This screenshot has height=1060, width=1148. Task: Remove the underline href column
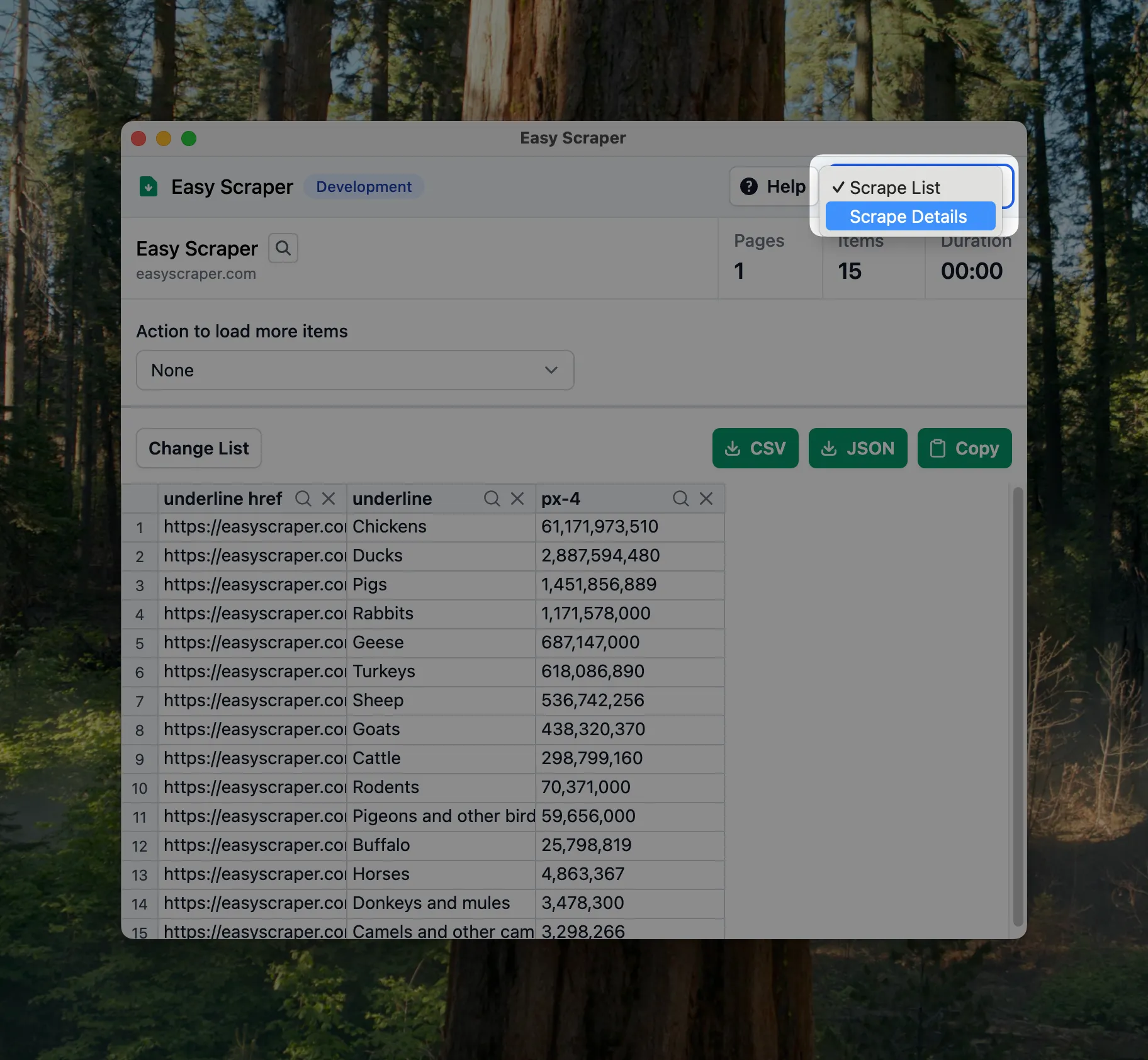pos(329,499)
